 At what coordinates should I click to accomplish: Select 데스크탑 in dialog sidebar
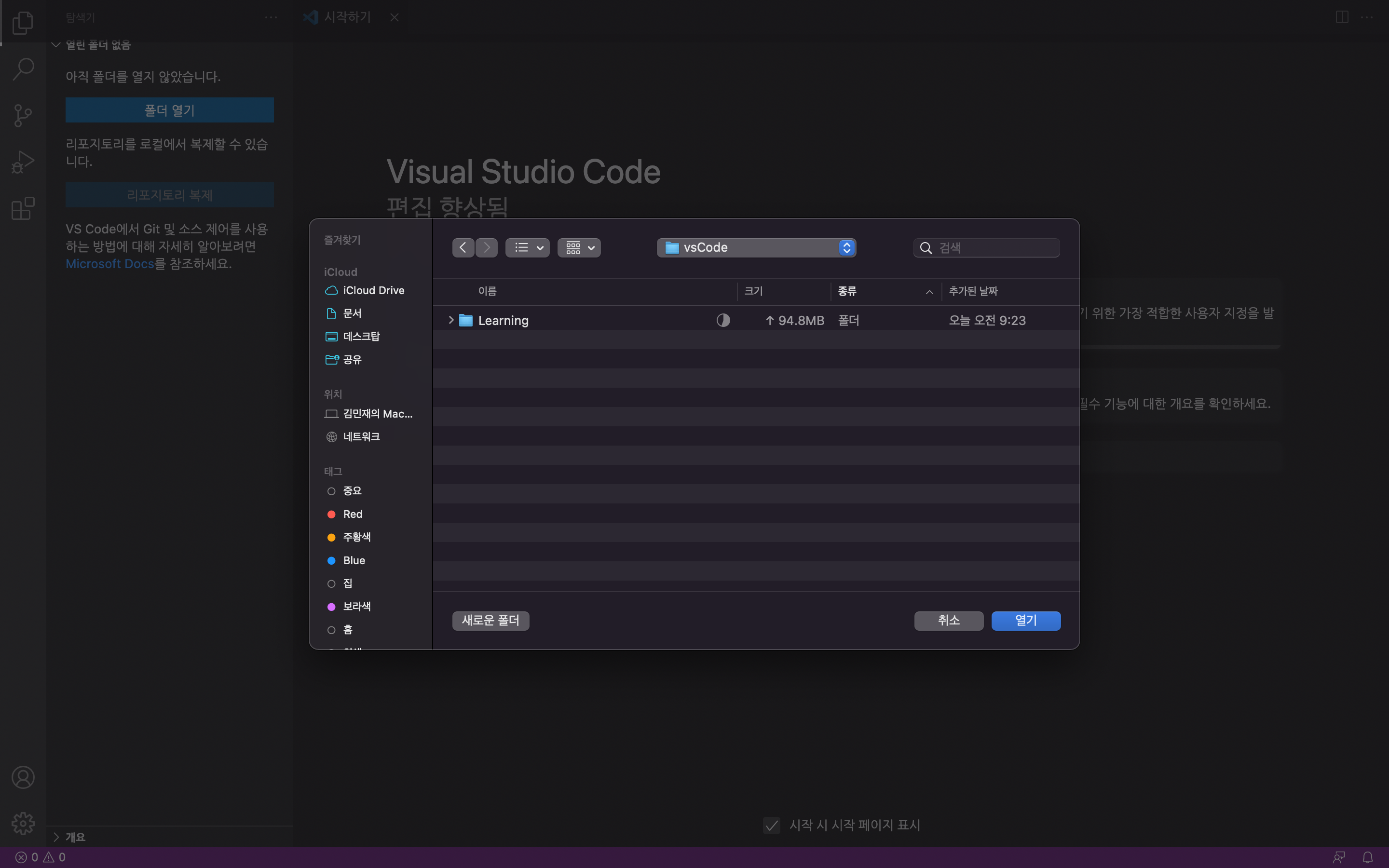(361, 337)
